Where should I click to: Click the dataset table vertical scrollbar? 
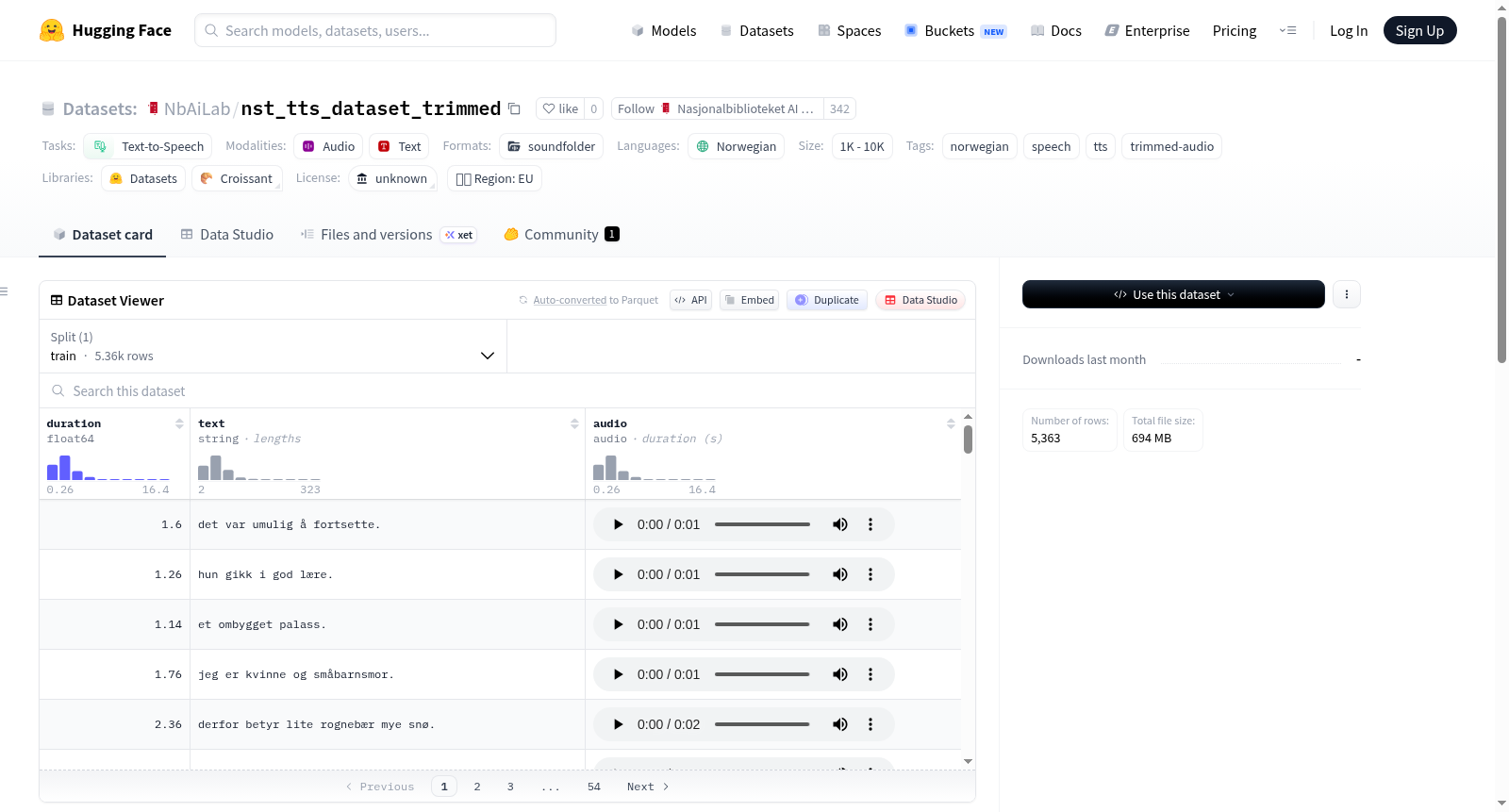click(968, 439)
